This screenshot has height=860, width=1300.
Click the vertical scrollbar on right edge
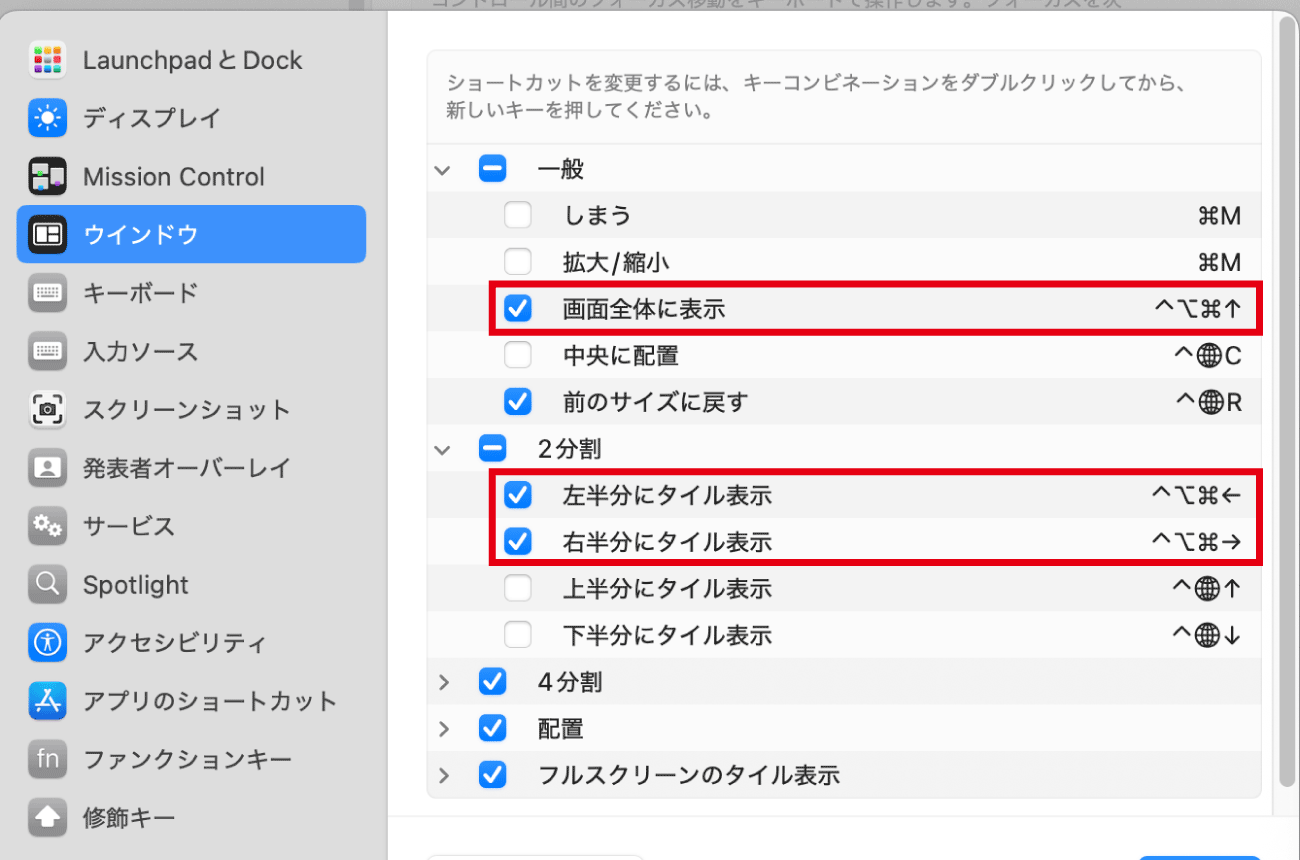click(x=1287, y=400)
